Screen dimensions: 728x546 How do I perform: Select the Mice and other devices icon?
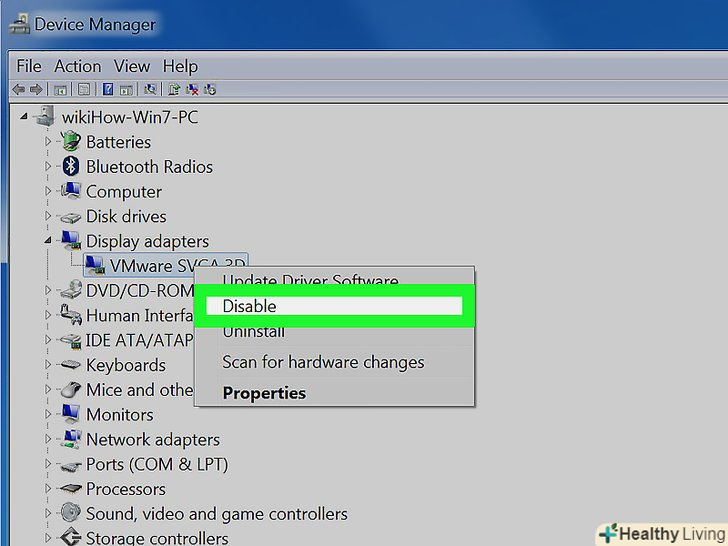tap(71, 390)
